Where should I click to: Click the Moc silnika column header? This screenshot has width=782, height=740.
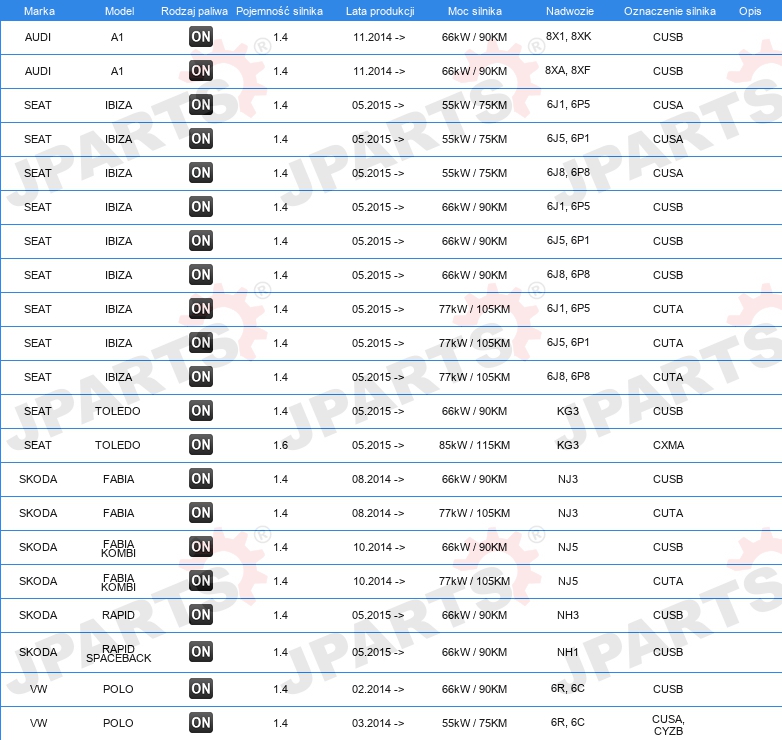pyautogui.click(x=475, y=11)
